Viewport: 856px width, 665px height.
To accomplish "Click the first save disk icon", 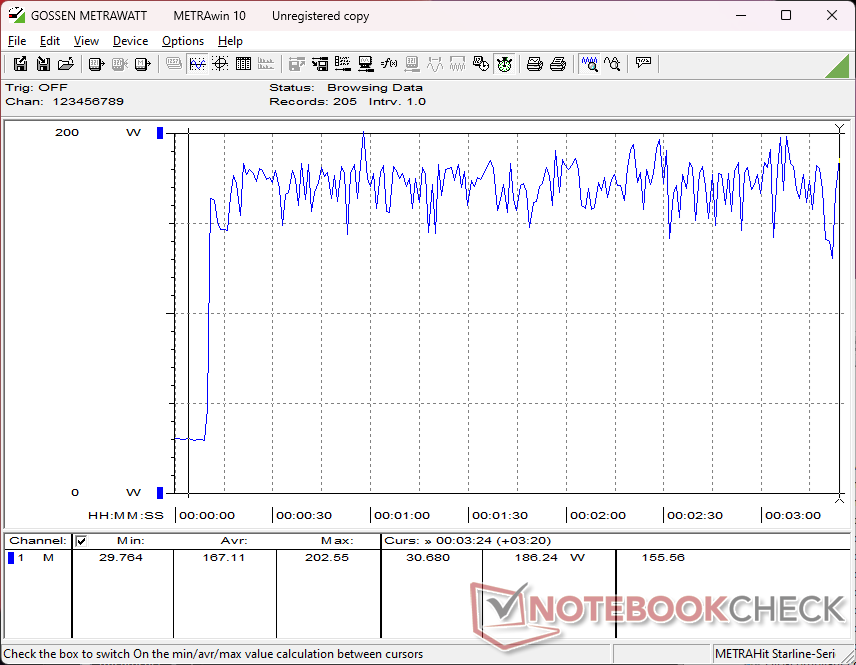I will pos(20,64).
